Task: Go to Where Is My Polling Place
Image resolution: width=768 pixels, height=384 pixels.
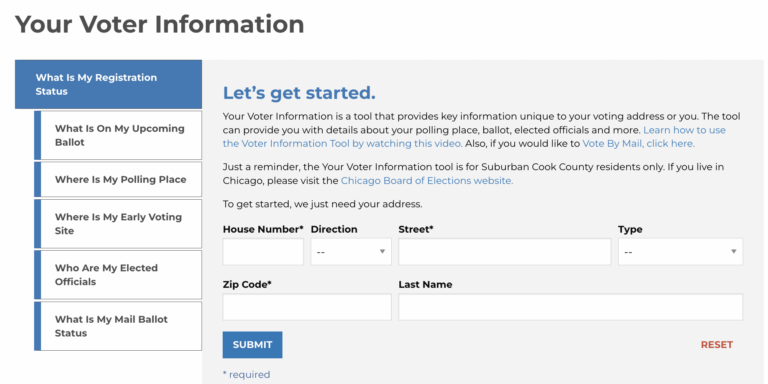Action: pyautogui.click(x=118, y=179)
